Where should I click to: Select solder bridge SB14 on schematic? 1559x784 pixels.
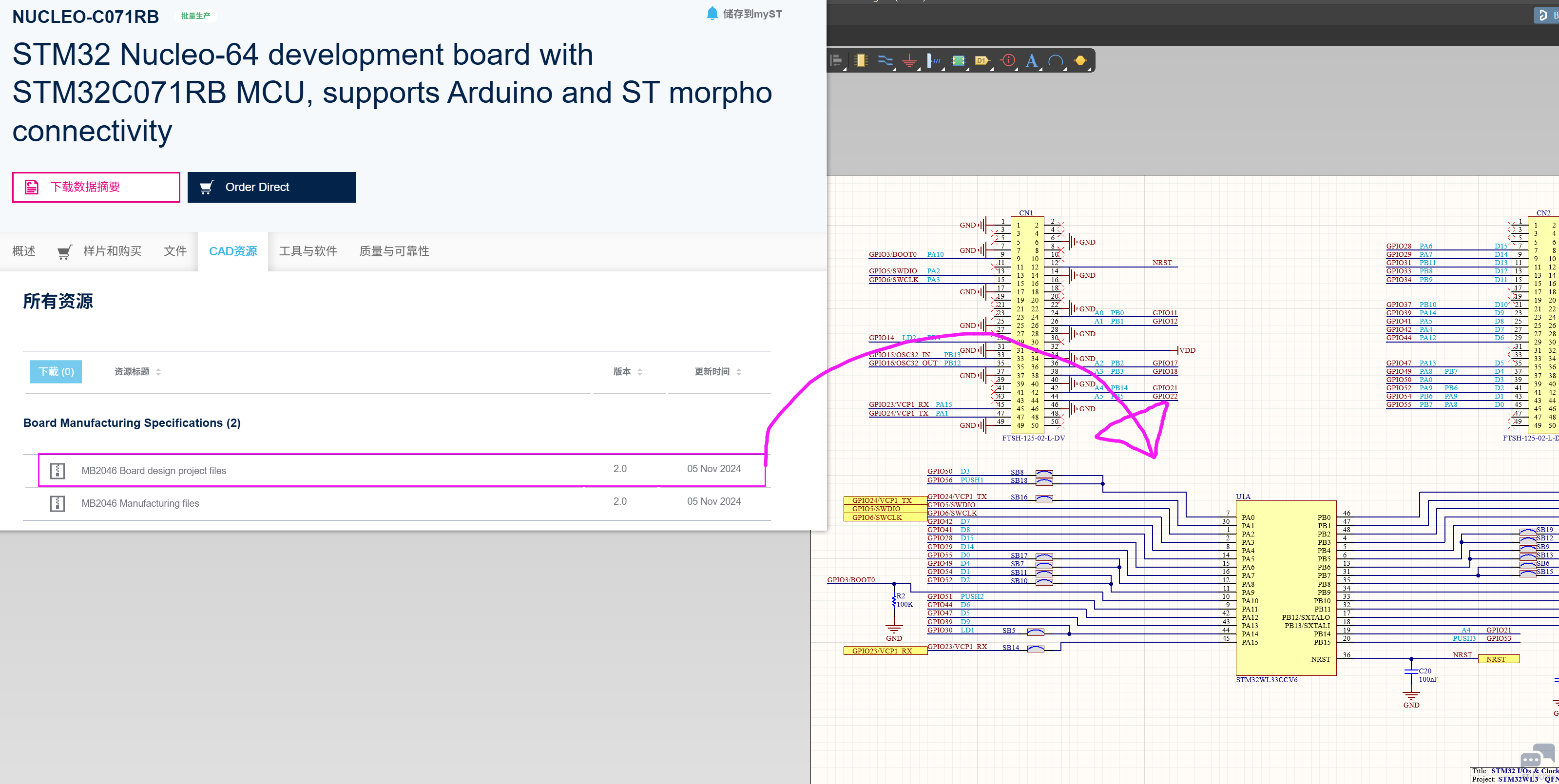[x=1036, y=649]
